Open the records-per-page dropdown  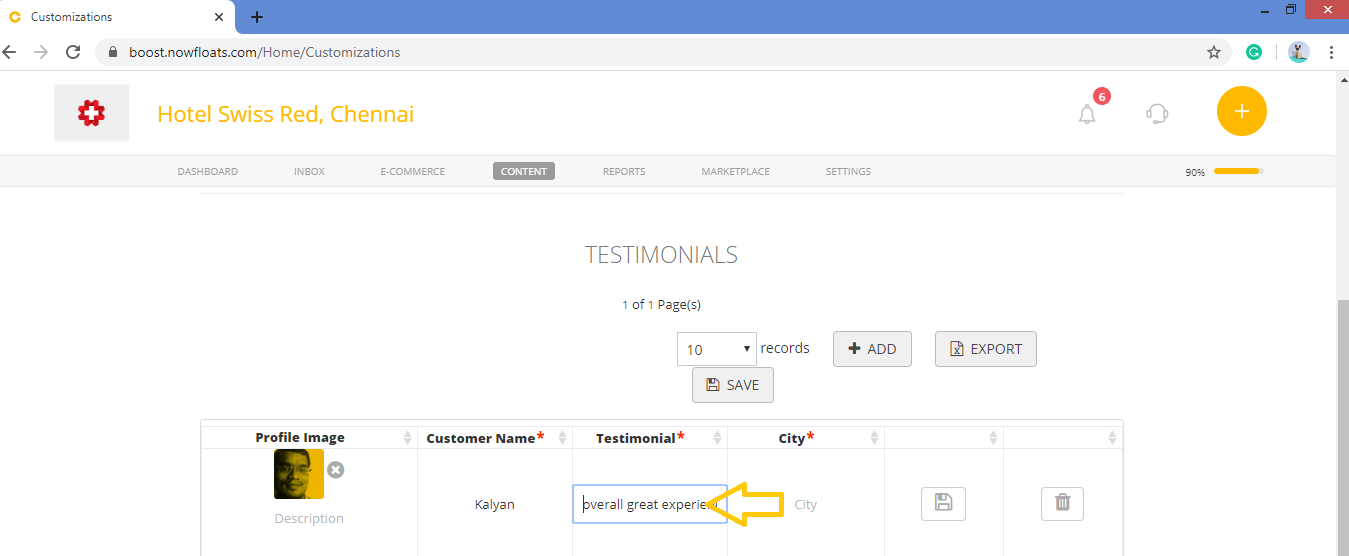[x=717, y=349]
